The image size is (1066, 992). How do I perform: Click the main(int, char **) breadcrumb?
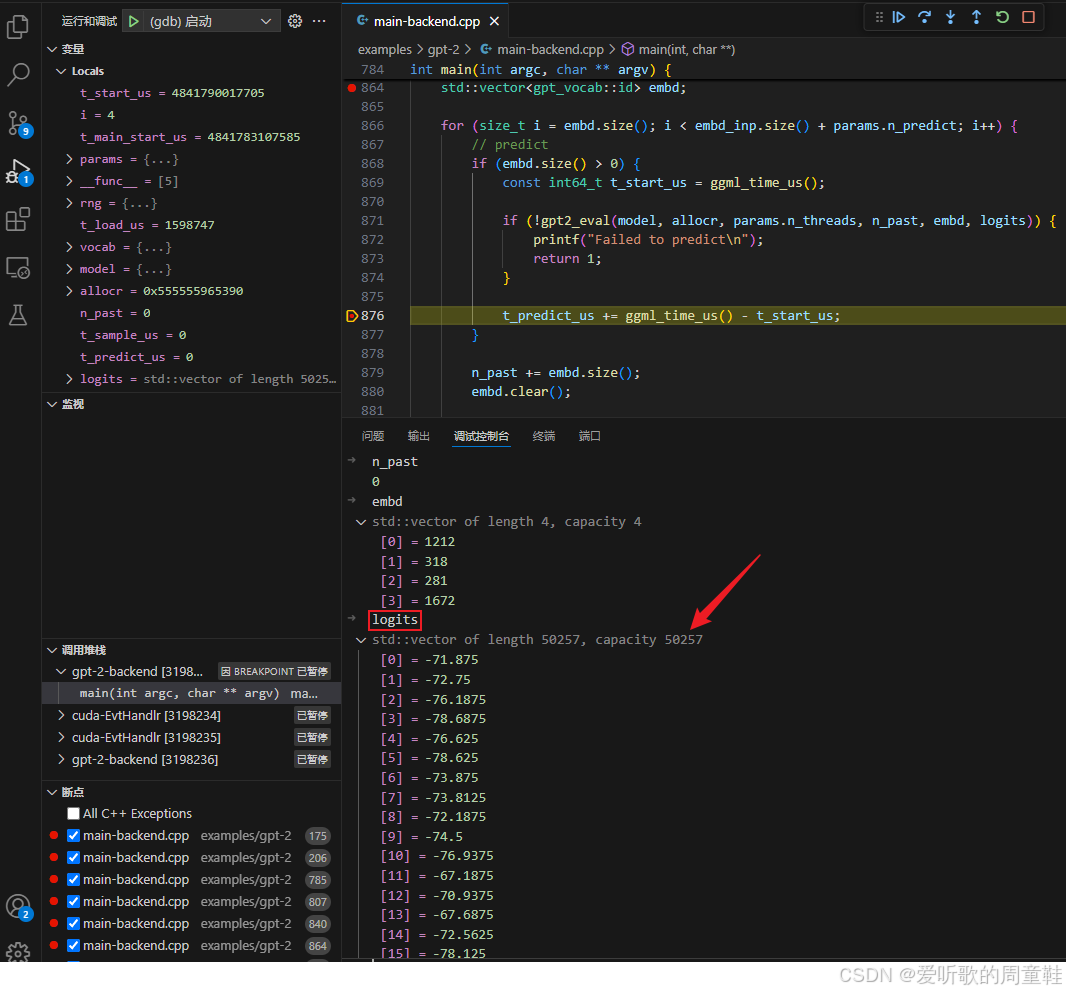click(687, 50)
